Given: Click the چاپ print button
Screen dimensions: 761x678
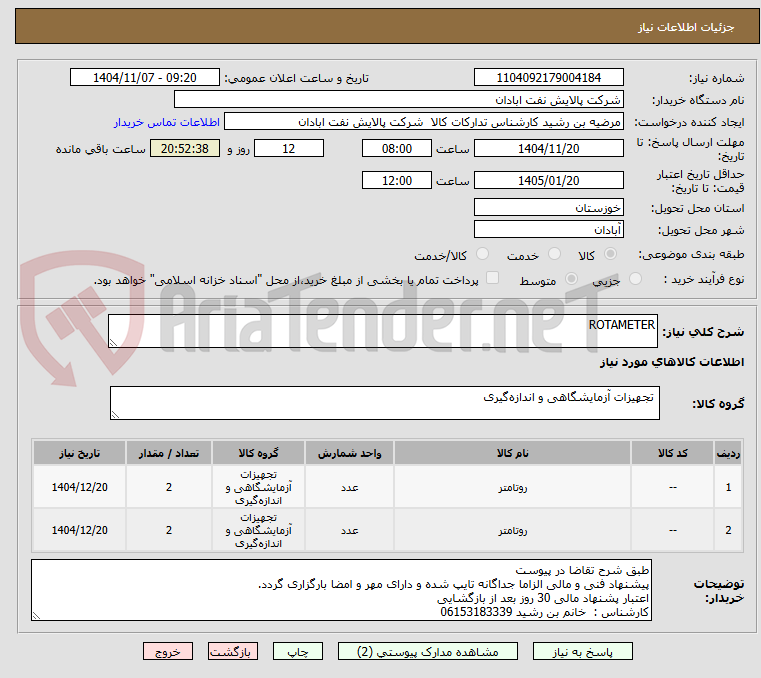Looking at the screenshot, I should pos(298,651).
